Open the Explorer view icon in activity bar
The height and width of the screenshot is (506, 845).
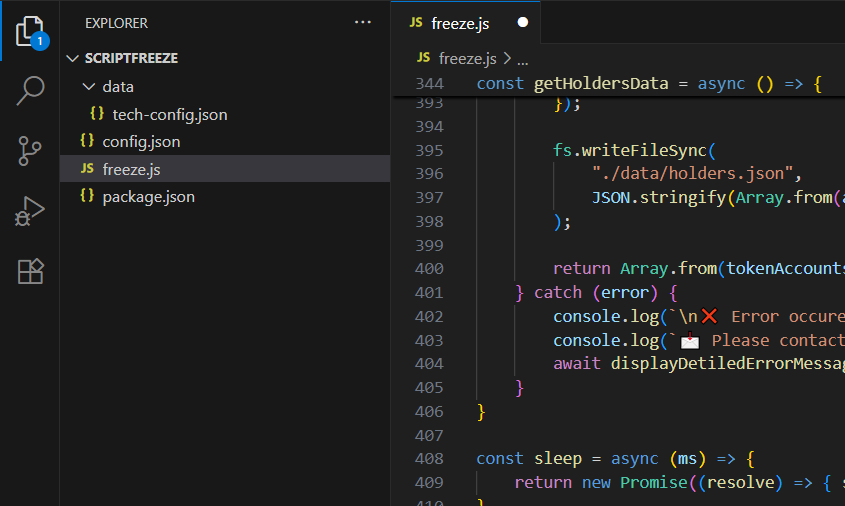click(30, 31)
